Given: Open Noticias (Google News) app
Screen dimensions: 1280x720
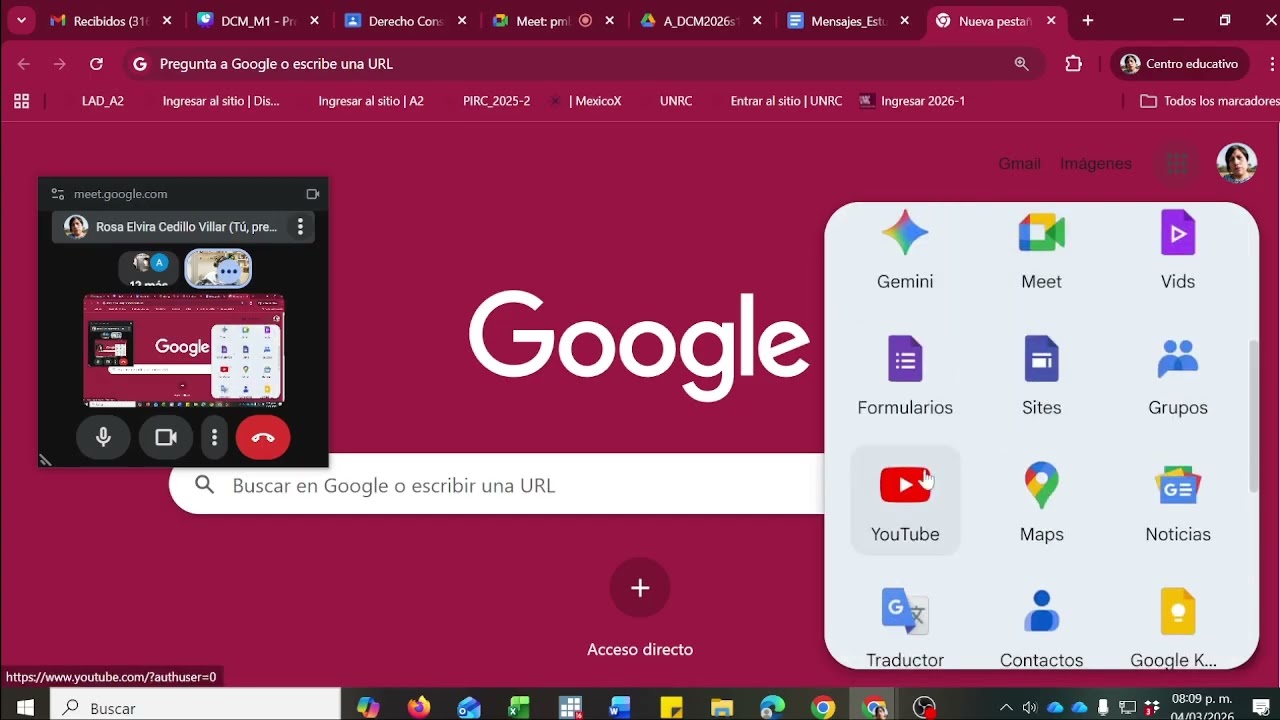Looking at the screenshot, I should click(1177, 500).
